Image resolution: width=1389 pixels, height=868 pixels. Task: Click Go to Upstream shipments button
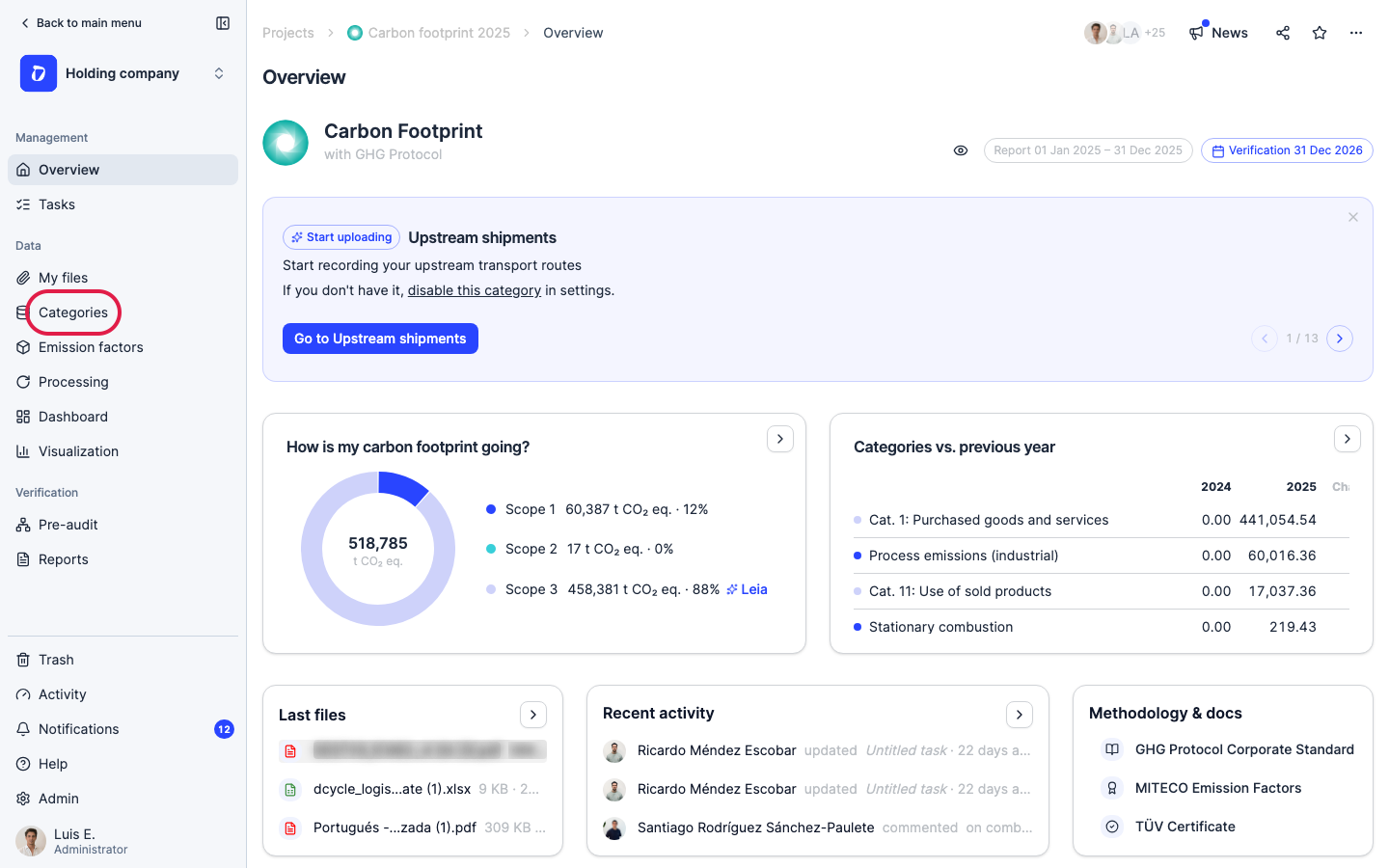380,339
